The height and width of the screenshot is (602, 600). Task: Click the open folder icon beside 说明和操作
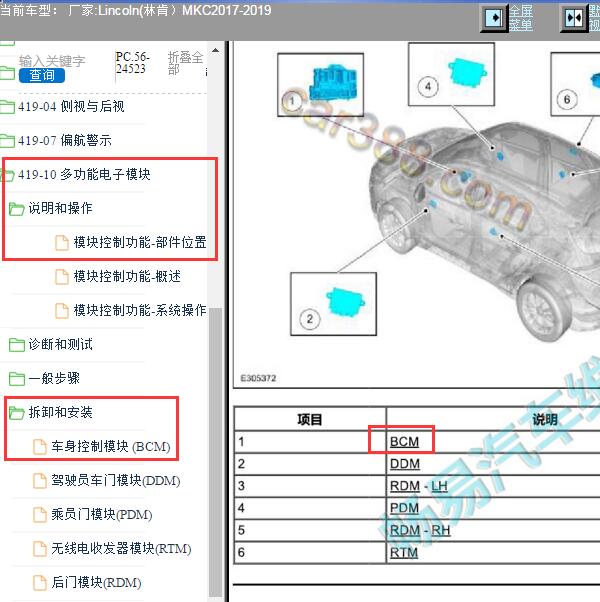pyautogui.click(x=17, y=209)
